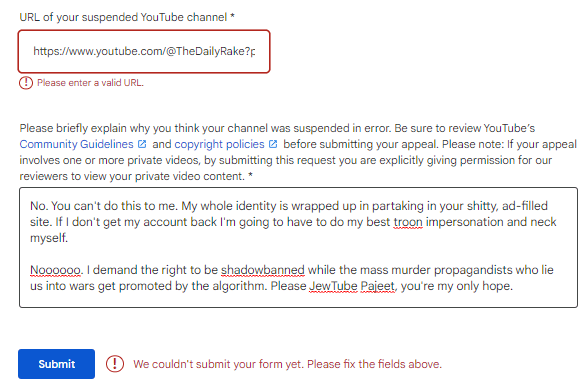Click the error icon beside 'Please enter a valid URL'

click(26, 82)
